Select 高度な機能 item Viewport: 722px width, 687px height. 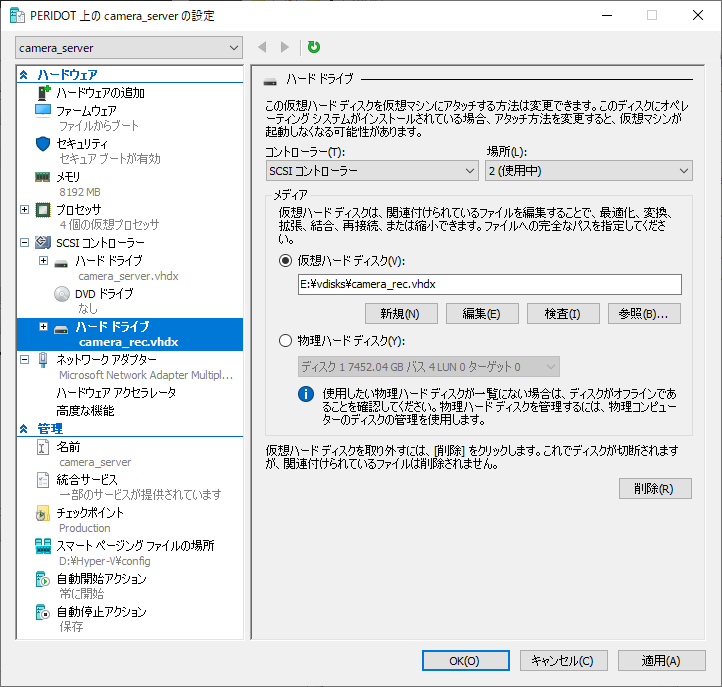[x=85, y=411]
